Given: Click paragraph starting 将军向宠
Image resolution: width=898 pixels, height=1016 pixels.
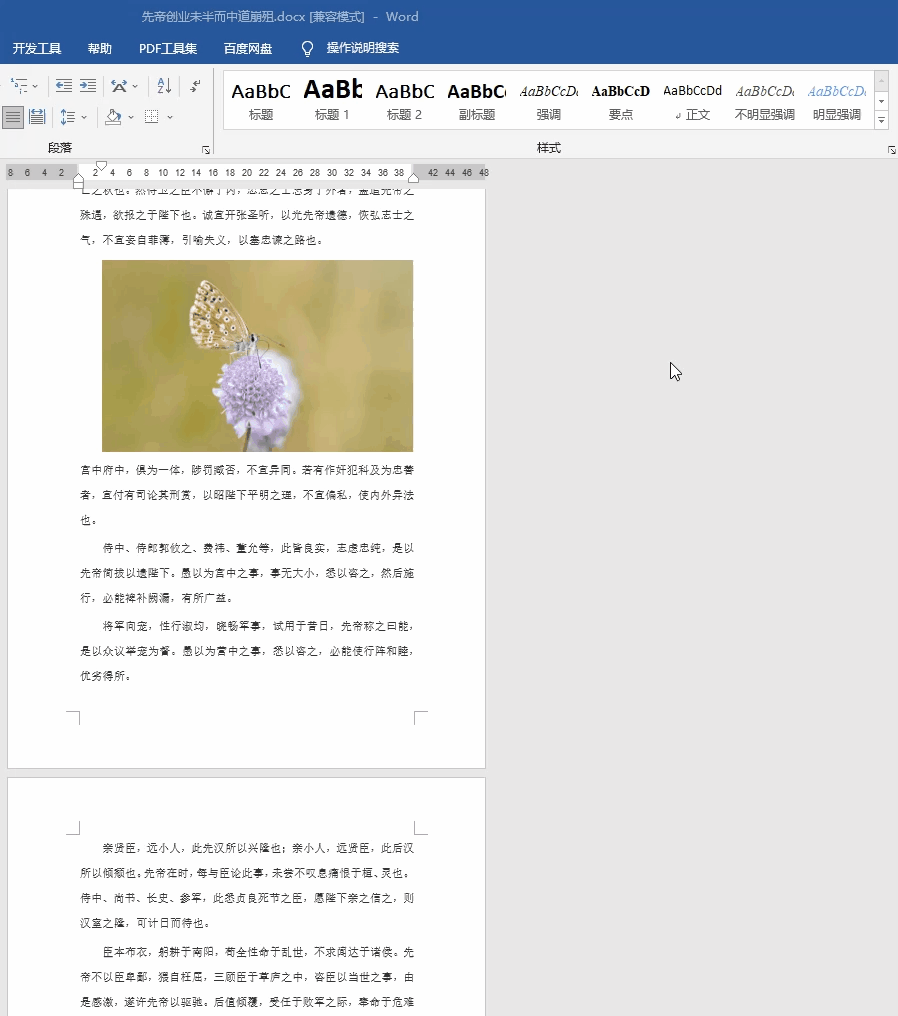Looking at the screenshot, I should [247, 651].
